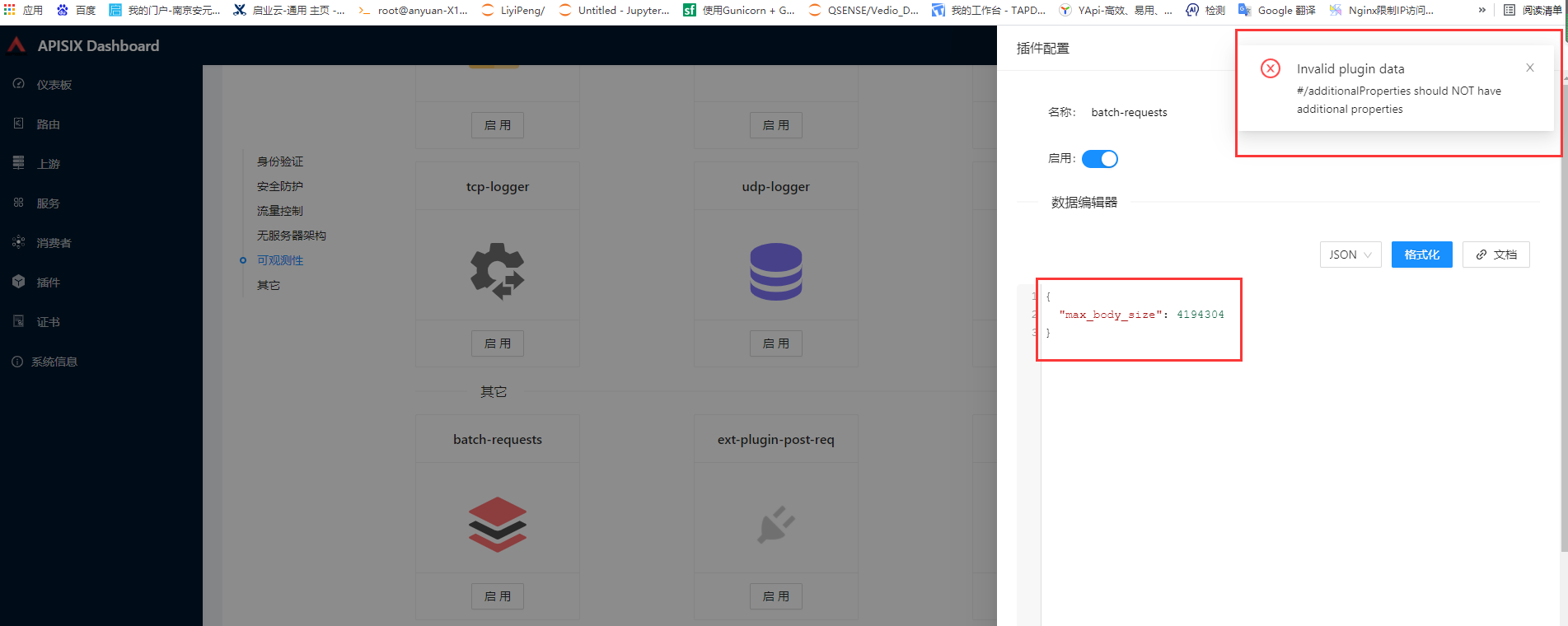
Task: Open the YApi bookmark
Action: click(1115, 10)
